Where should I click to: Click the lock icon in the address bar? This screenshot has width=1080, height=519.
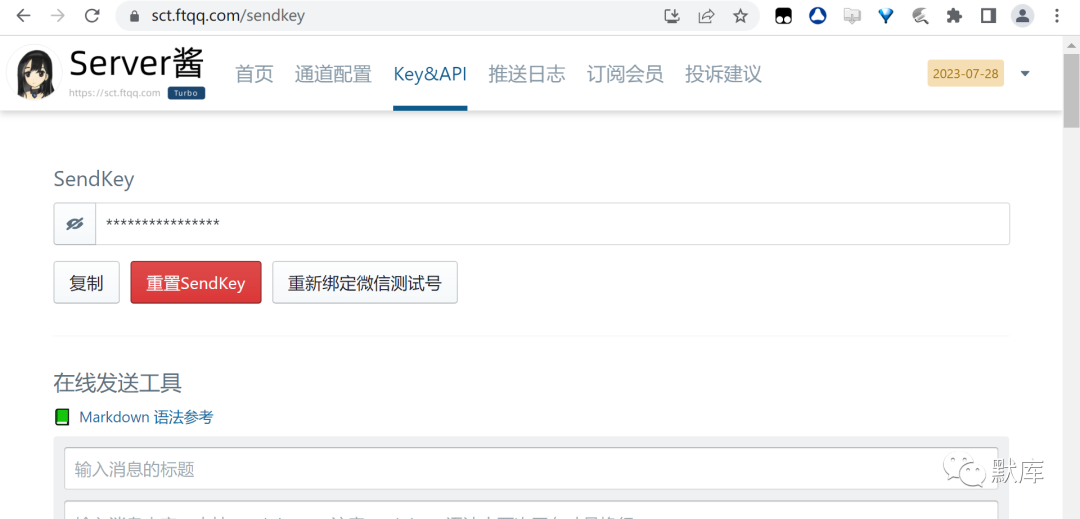(x=135, y=16)
